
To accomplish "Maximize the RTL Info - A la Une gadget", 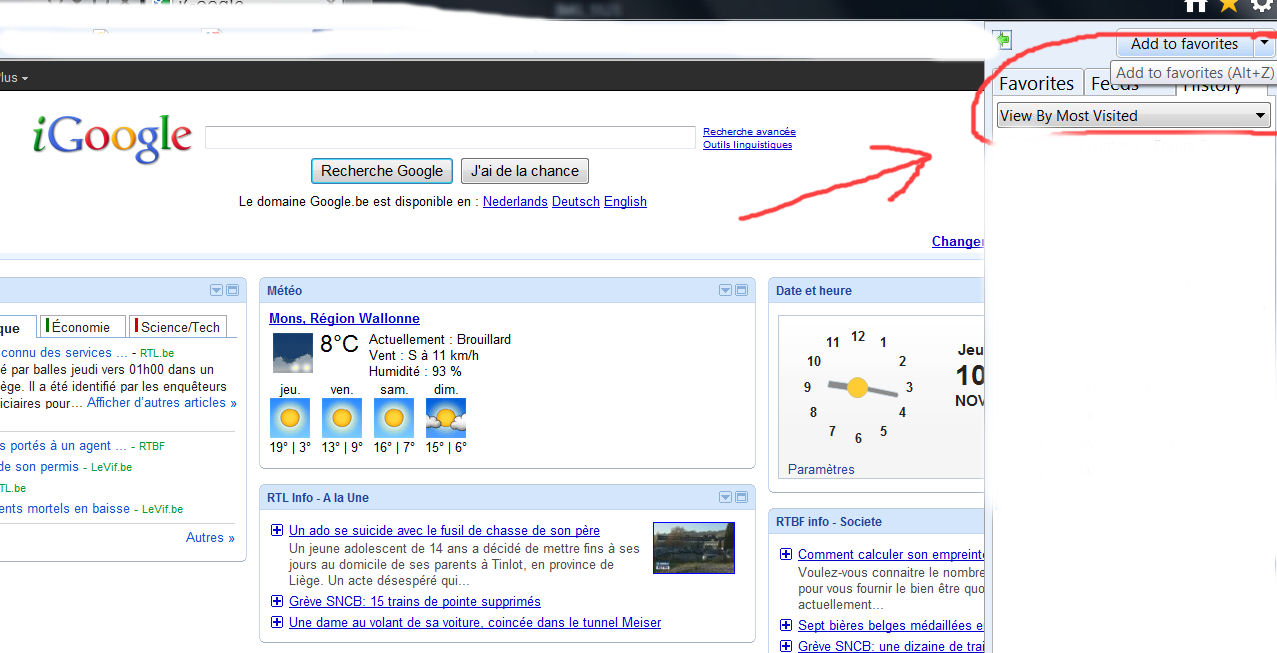I will [x=742, y=497].
